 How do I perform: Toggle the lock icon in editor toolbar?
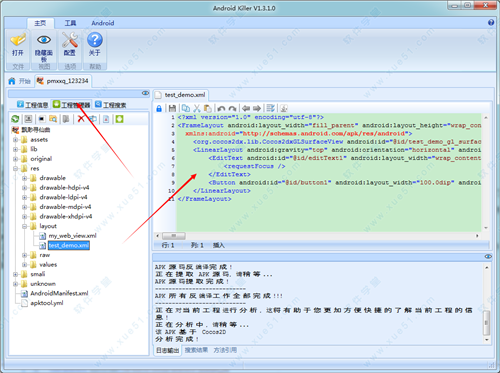point(159,108)
